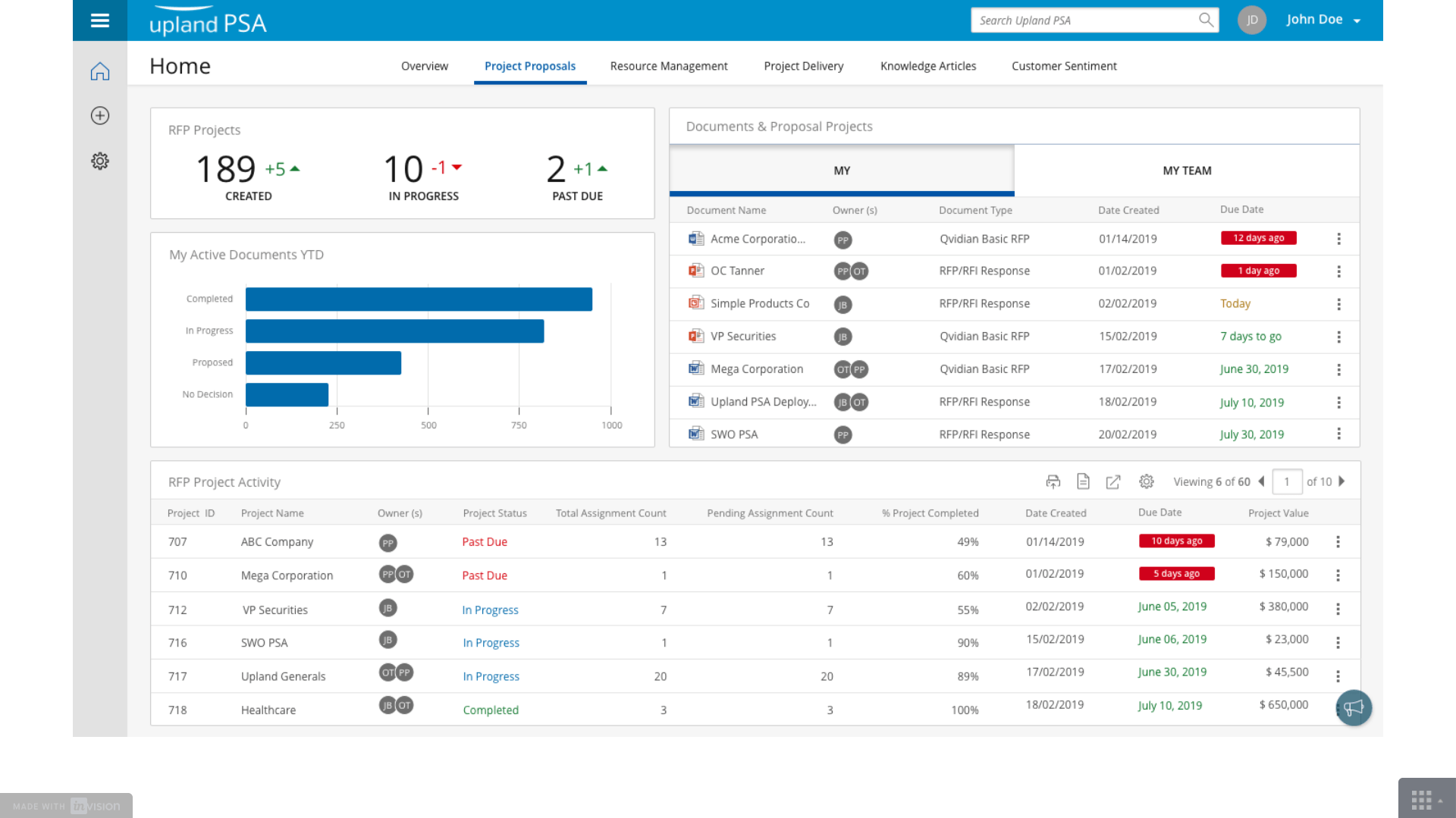
Task: Go to Home via sidebar house icon
Action: pyautogui.click(x=100, y=71)
